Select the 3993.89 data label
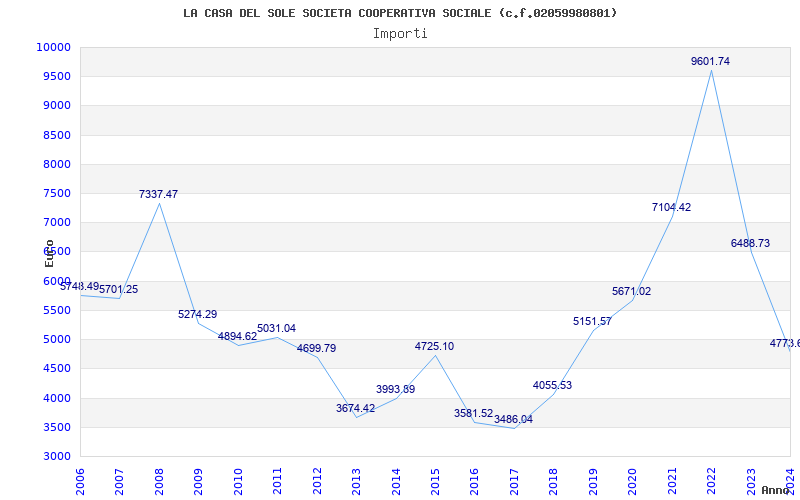 click(395, 389)
